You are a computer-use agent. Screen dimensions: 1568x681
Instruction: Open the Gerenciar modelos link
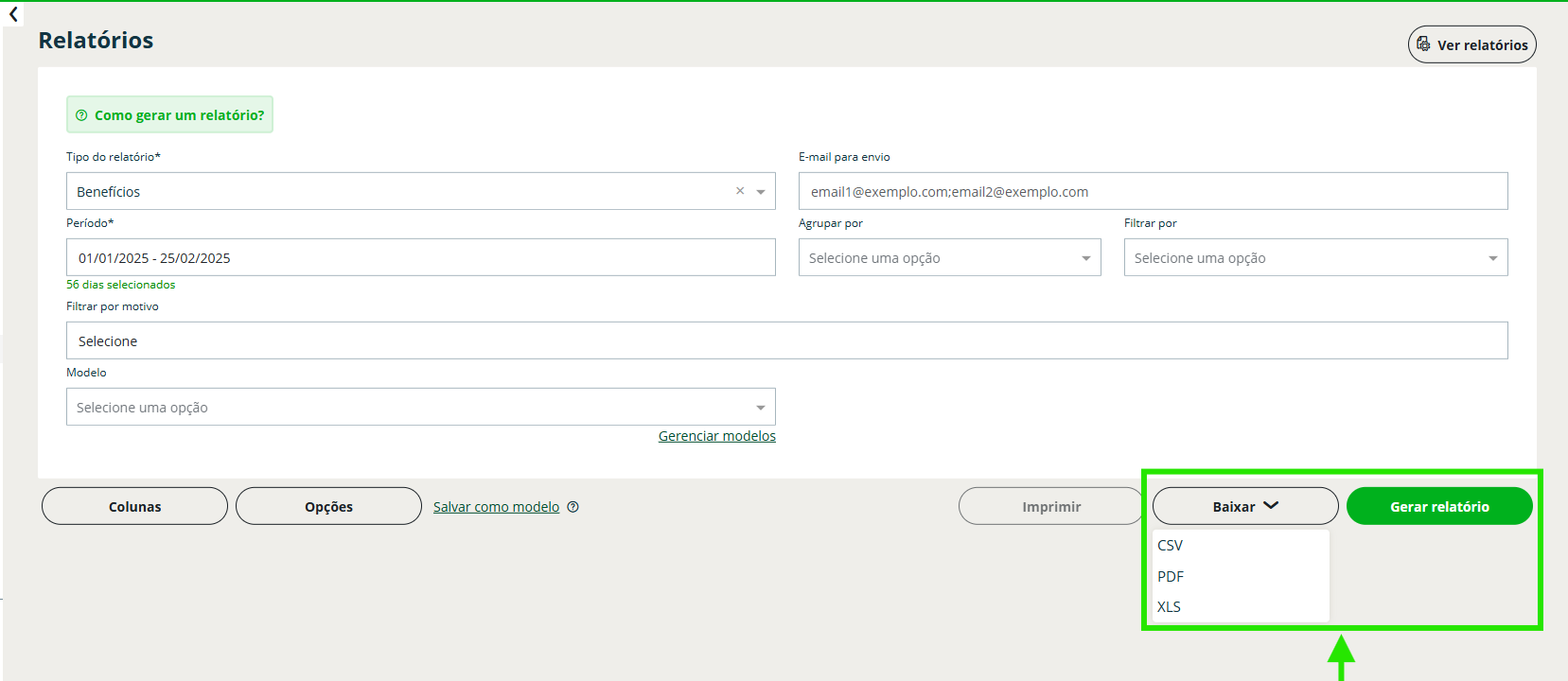click(716, 436)
